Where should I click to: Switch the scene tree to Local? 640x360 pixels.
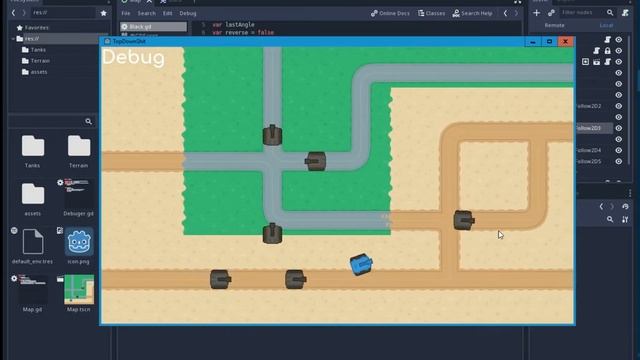tap(606, 25)
